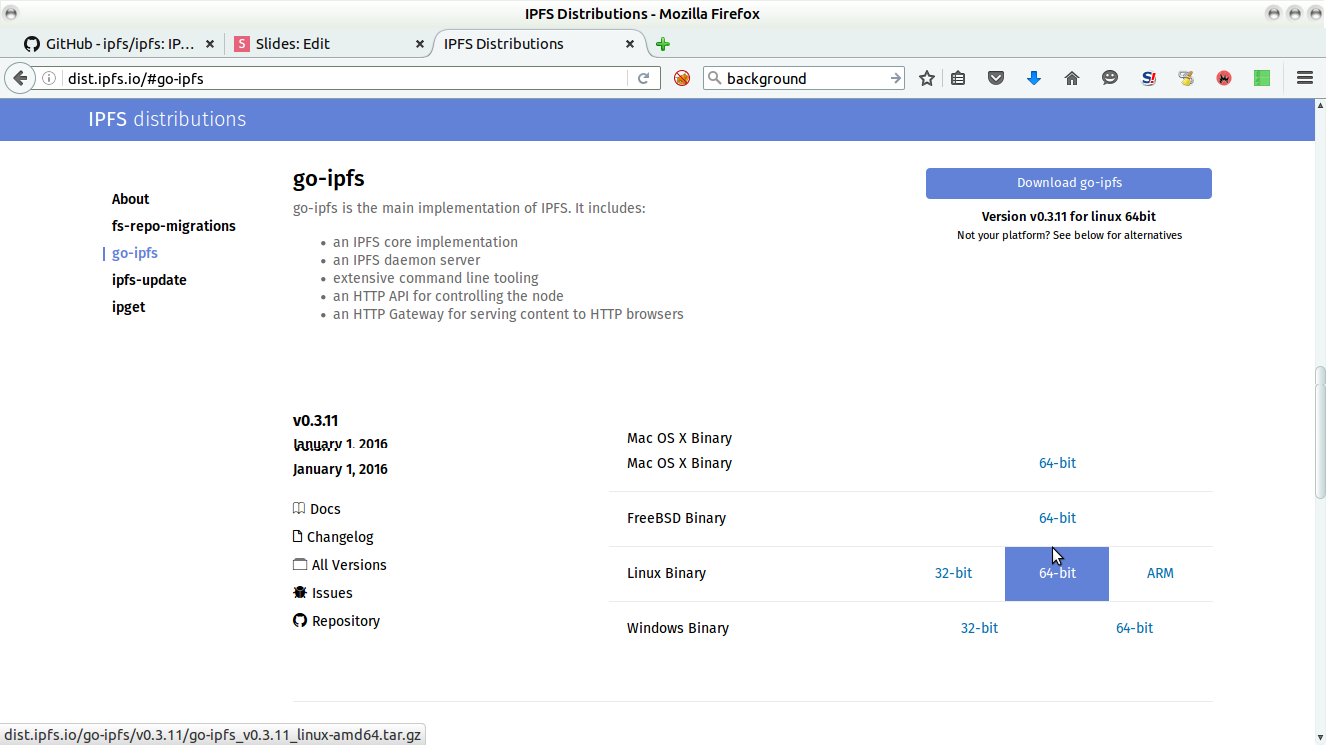Viewport: 1326px width, 745px height.
Task: Download FreeBSD 64-bit binary
Action: pyautogui.click(x=1057, y=518)
